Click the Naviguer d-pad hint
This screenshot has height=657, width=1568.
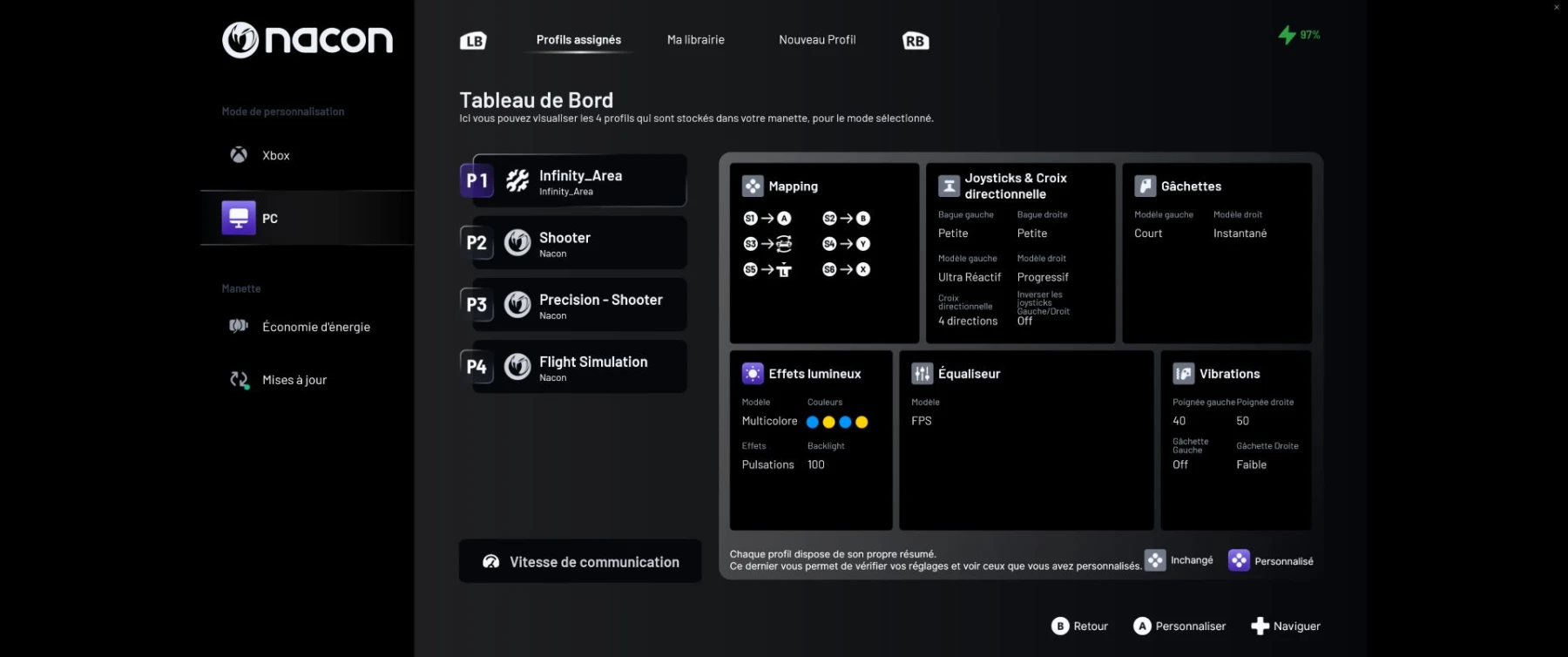point(1286,626)
